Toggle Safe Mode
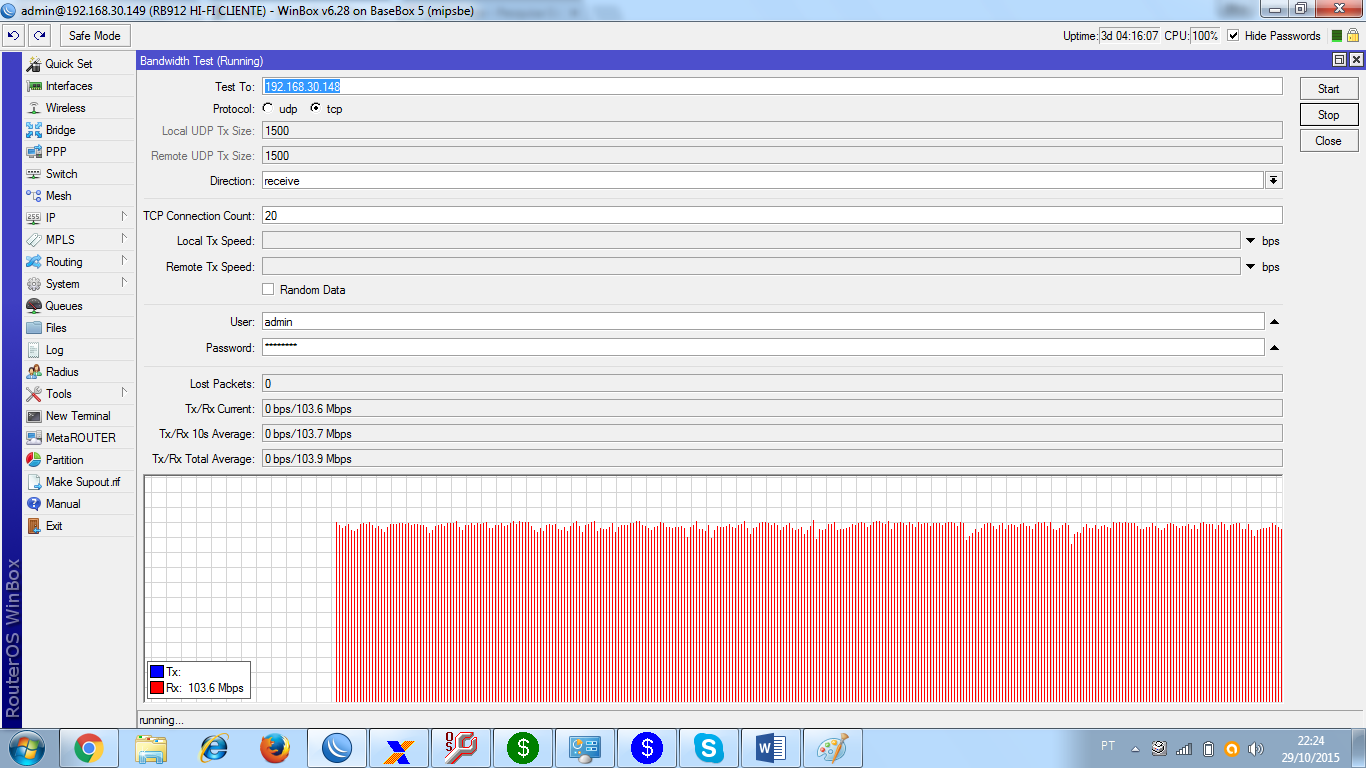 (x=94, y=35)
